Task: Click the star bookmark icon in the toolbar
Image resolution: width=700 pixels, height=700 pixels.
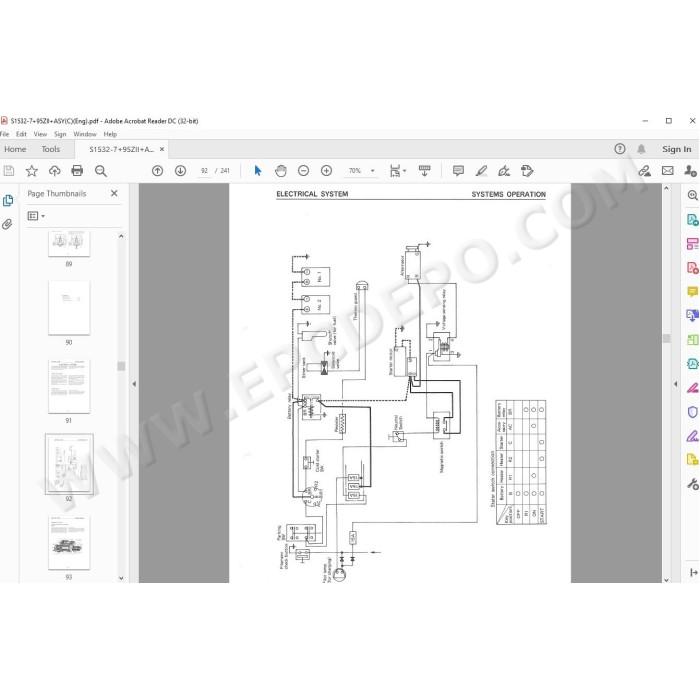Action: tap(32, 171)
